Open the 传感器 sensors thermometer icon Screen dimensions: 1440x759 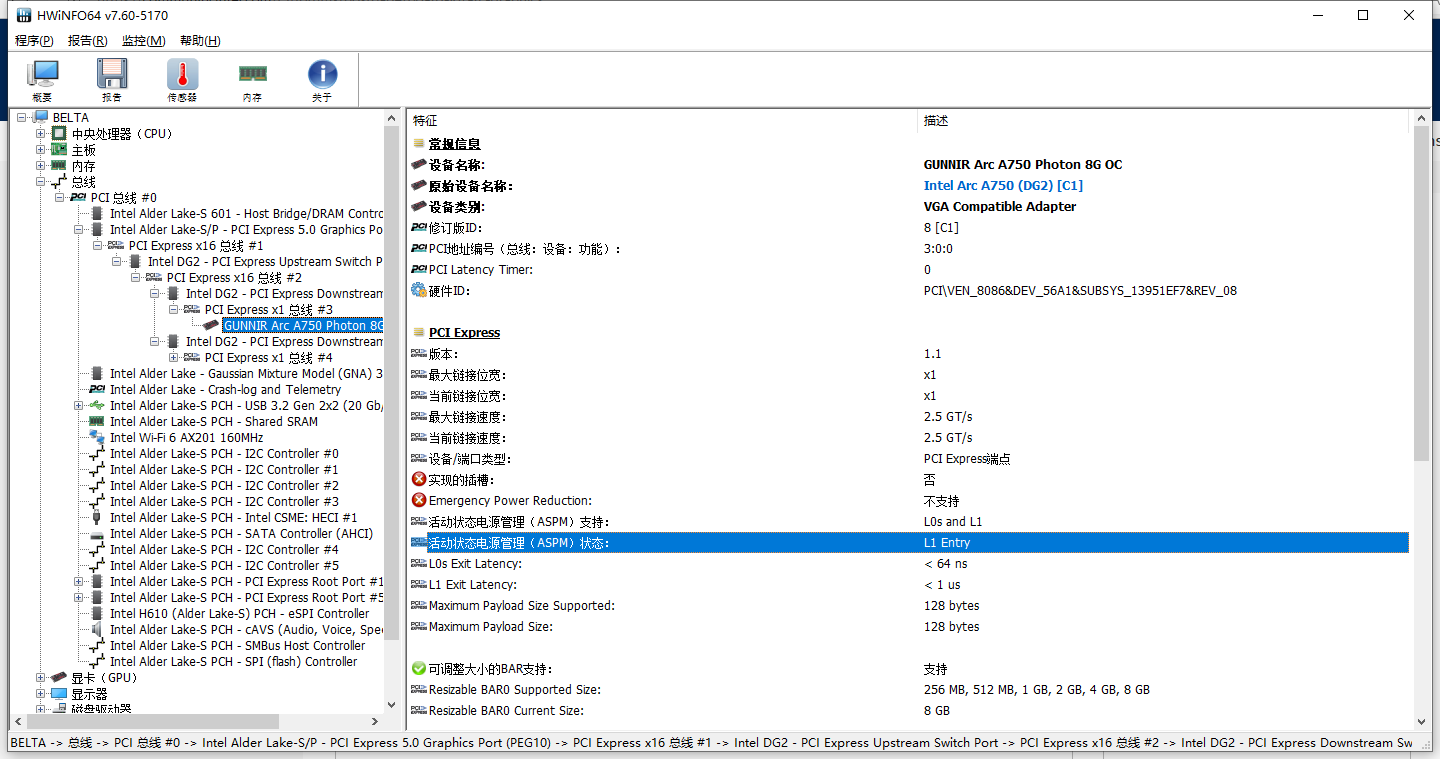182,80
